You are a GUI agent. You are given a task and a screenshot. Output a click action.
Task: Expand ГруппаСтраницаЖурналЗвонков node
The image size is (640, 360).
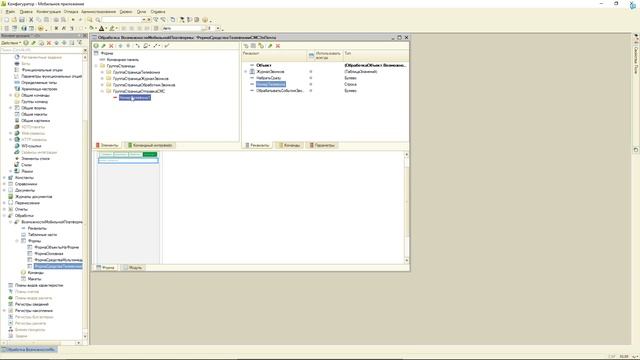[102, 78]
